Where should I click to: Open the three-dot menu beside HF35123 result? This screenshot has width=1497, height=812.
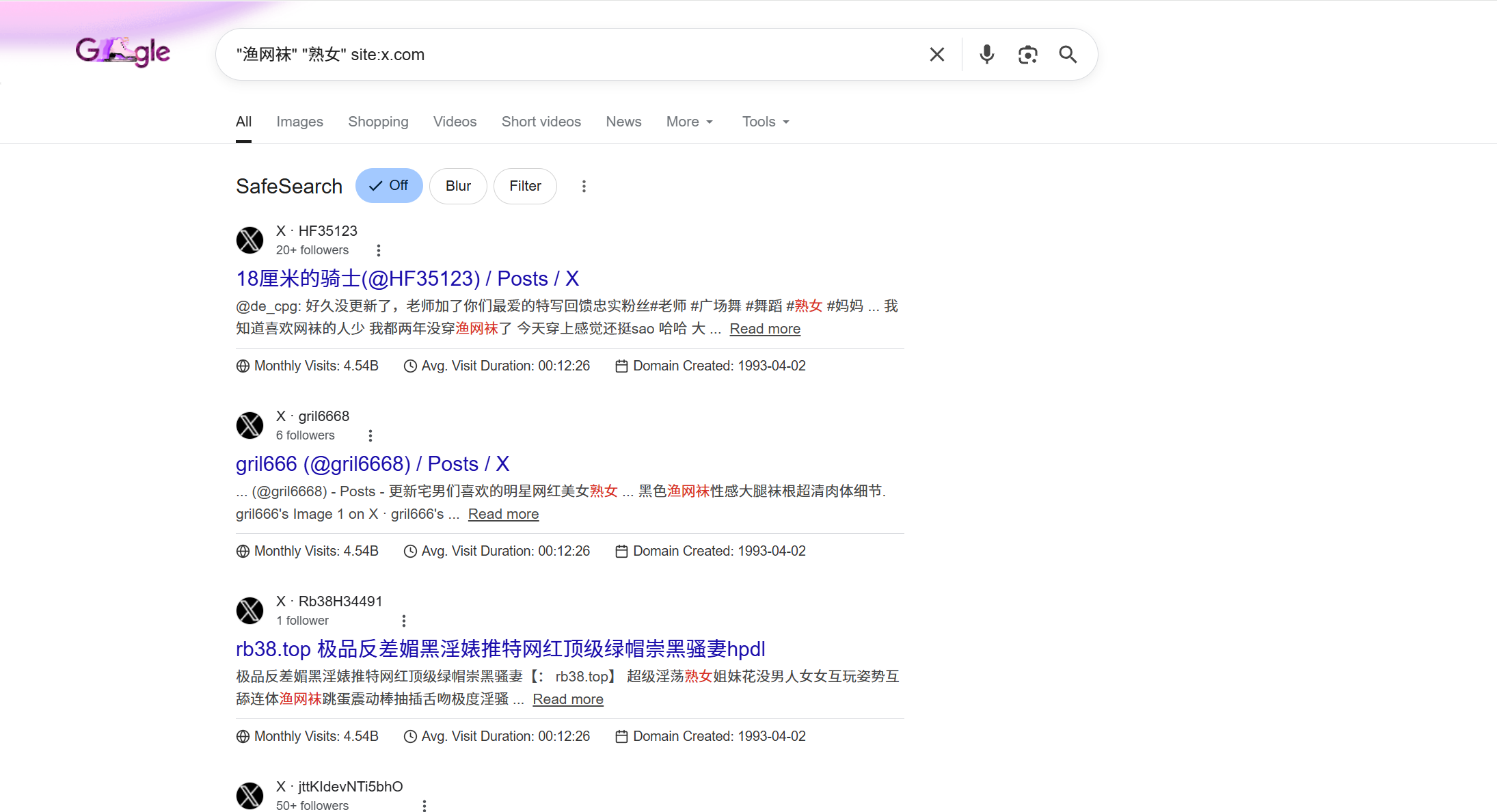coord(378,250)
